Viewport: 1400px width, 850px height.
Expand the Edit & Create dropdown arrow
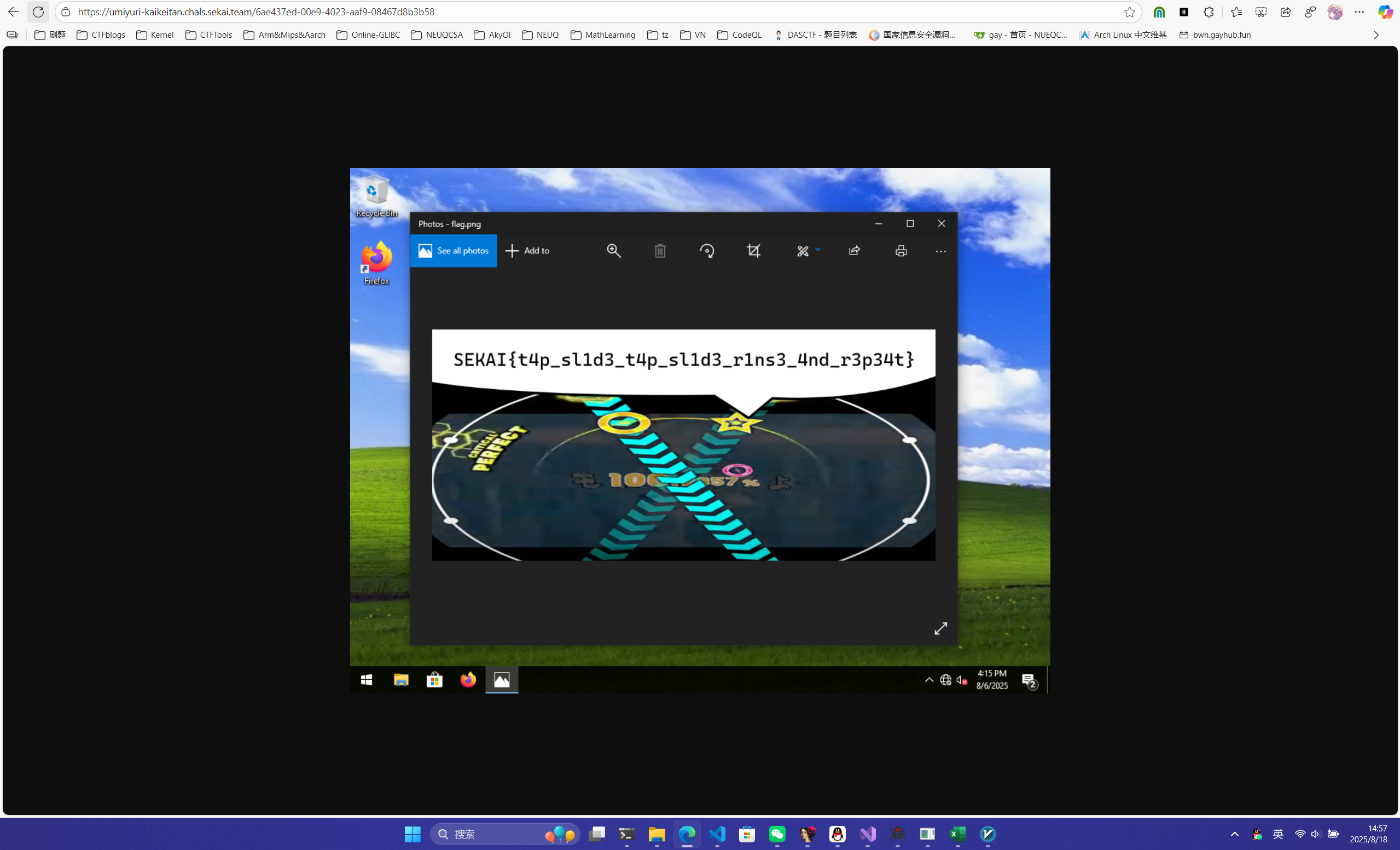(817, 249)
